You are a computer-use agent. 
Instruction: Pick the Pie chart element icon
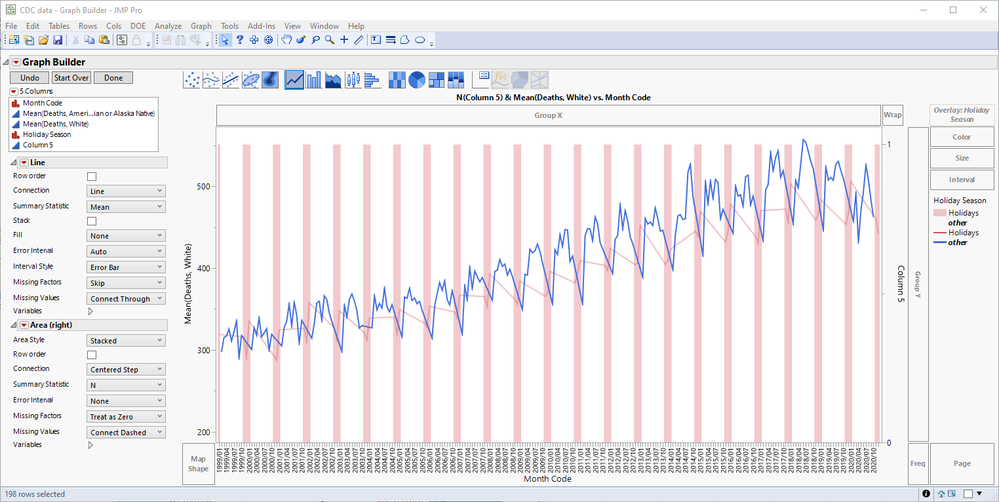coord(417,80)
